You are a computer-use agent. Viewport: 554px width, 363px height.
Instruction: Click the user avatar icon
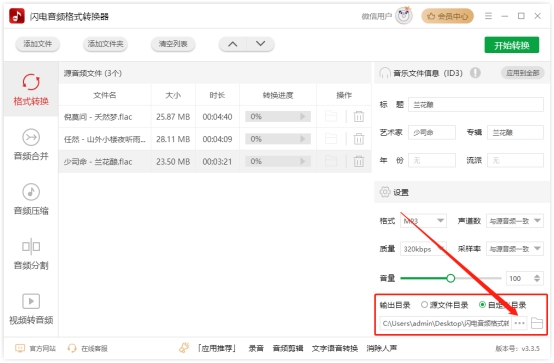[x=404, y=16]
